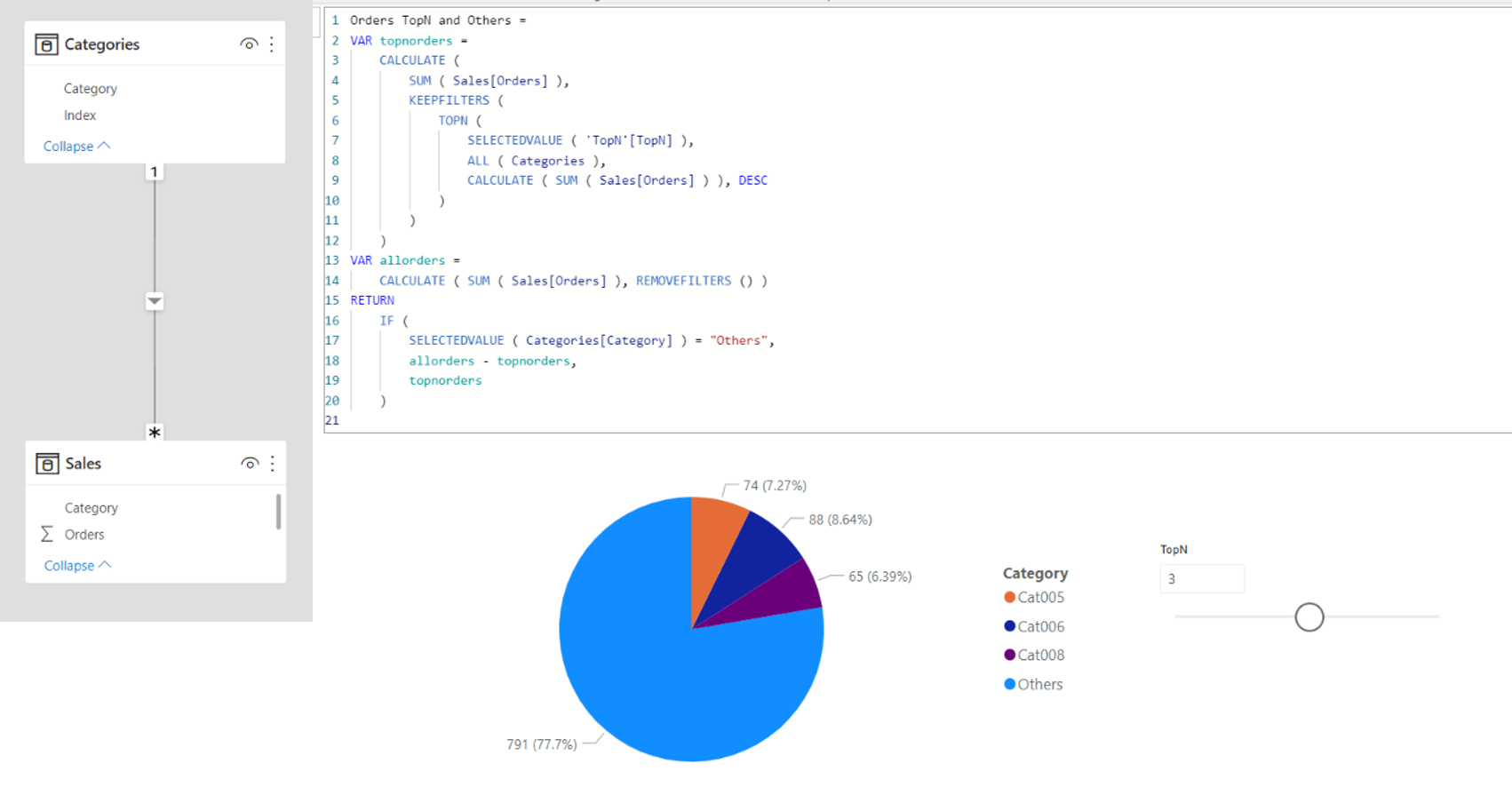The height and width of the screenshot is (787, 1512).
Task: Click the Categories table title
Action: click(x=101, y=44)
